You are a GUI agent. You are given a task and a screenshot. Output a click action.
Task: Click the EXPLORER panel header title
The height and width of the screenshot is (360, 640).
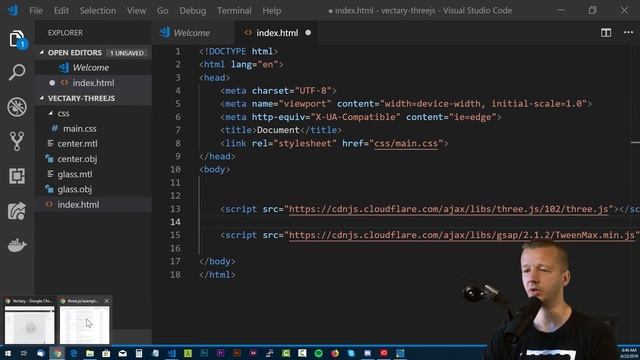point(65,33)
